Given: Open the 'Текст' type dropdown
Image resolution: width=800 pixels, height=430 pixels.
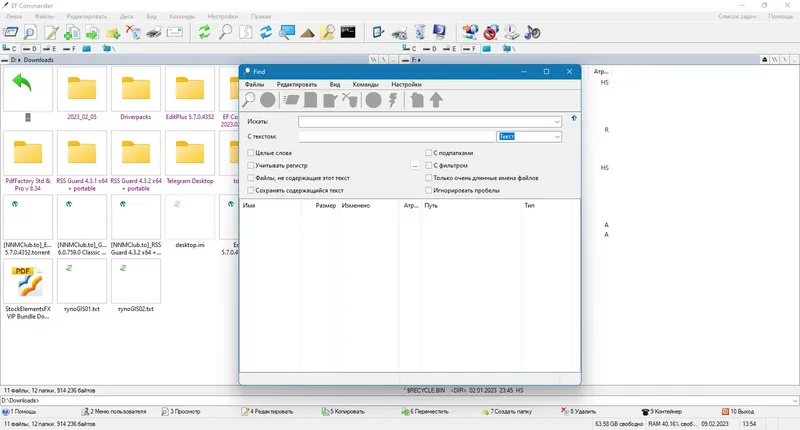Looking at the screenshot, I should click(557, 137).
